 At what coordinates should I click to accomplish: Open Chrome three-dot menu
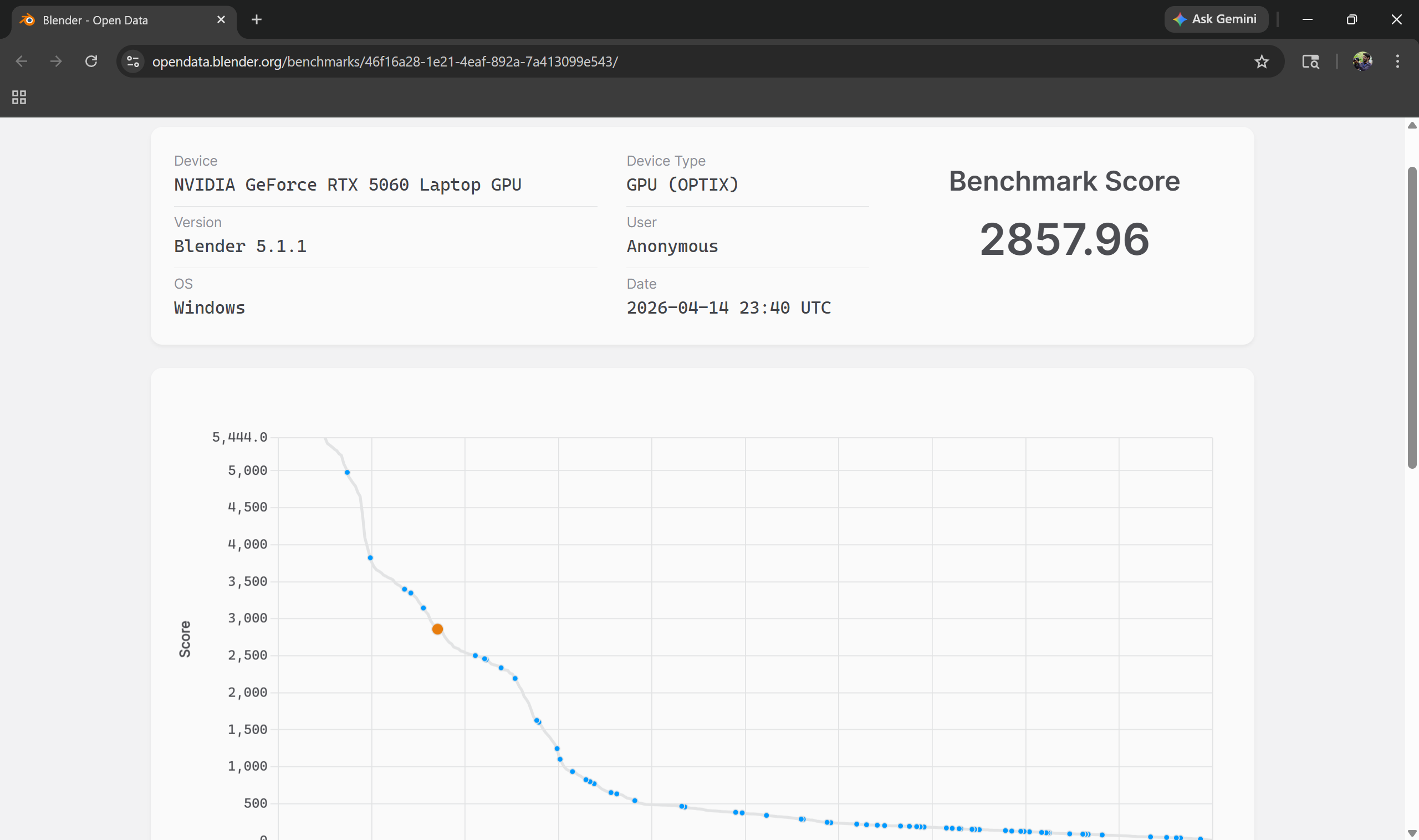1397,61
